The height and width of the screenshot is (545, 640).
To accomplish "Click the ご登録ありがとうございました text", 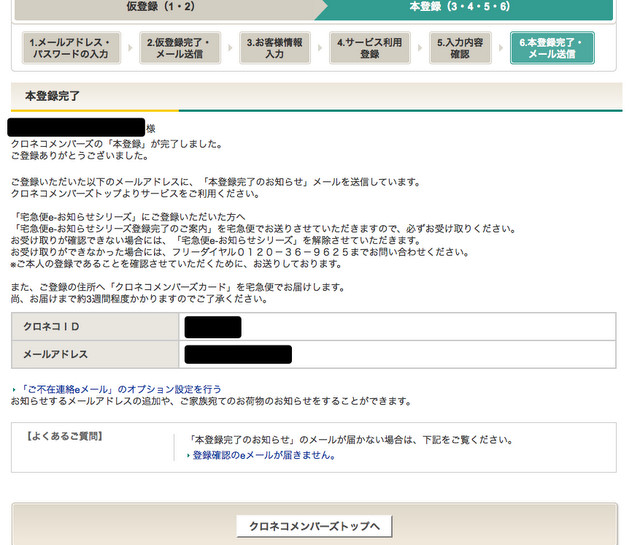I will (80, 156).
